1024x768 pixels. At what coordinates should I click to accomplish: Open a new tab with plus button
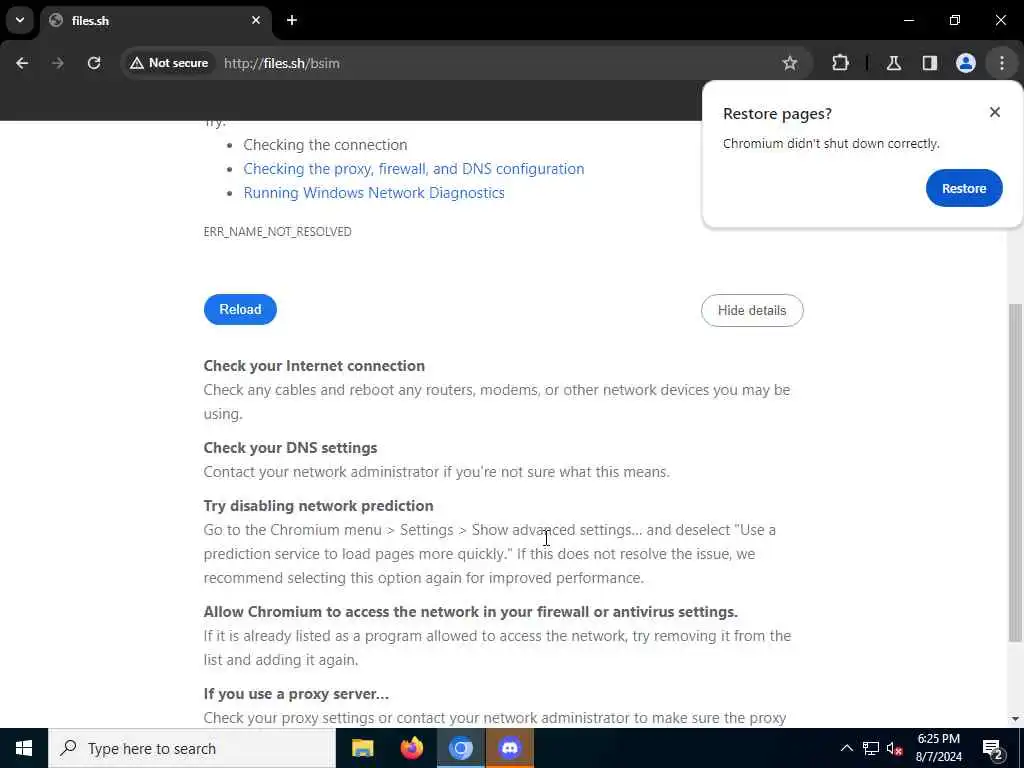pos(292,20)
